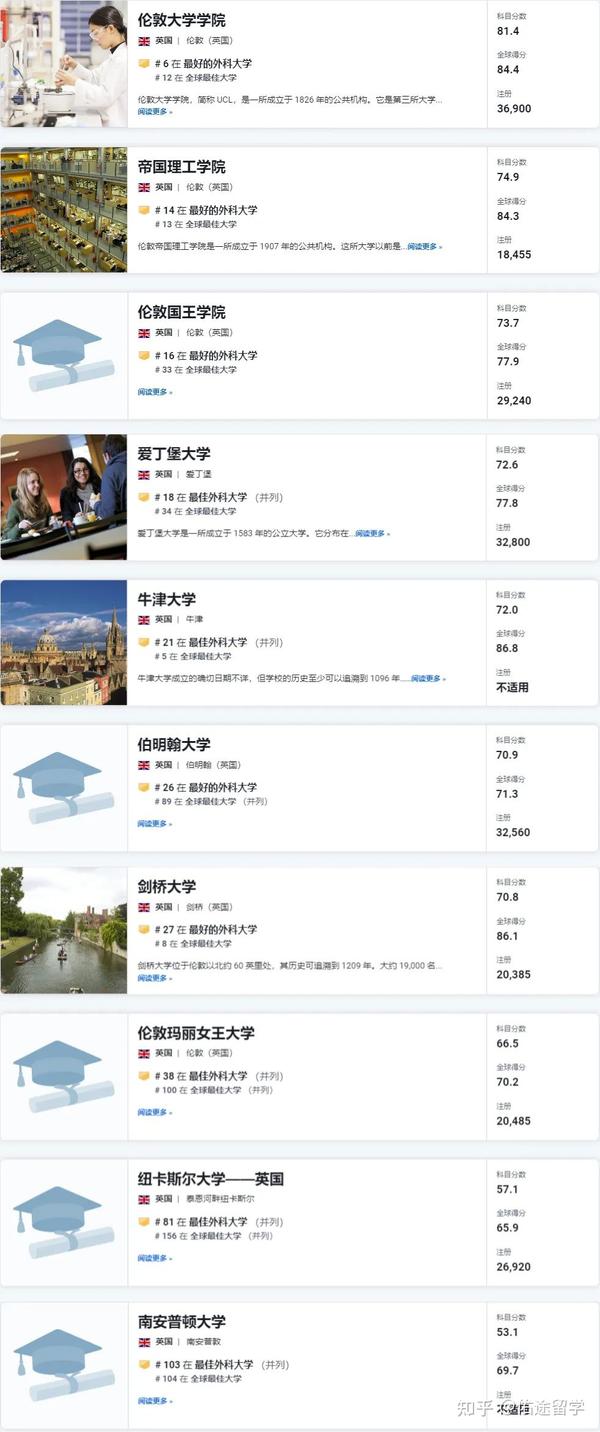Click the subject score value 81.4

coord(508,31)
